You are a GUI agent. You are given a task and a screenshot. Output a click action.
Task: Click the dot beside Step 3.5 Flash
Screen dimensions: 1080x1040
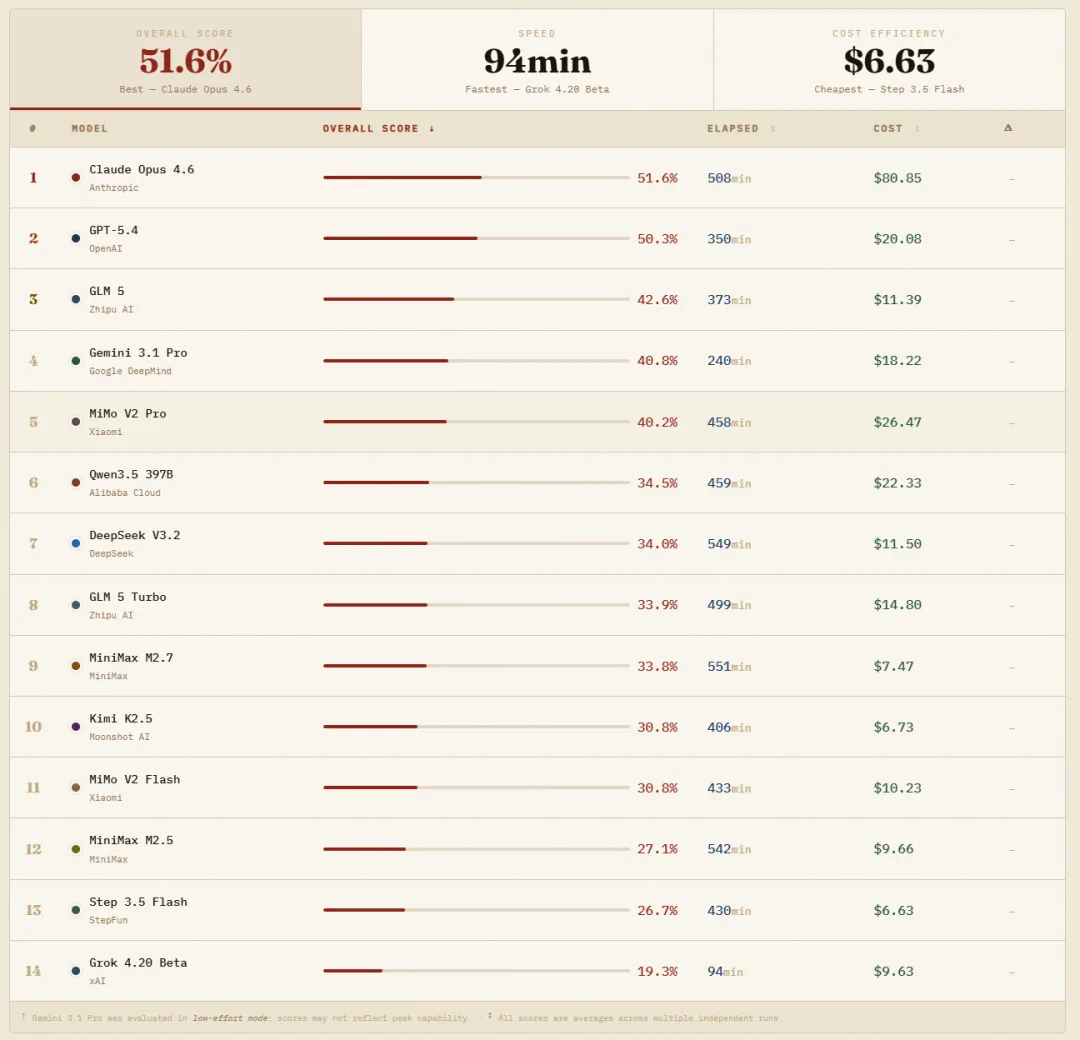pos(76,910)
